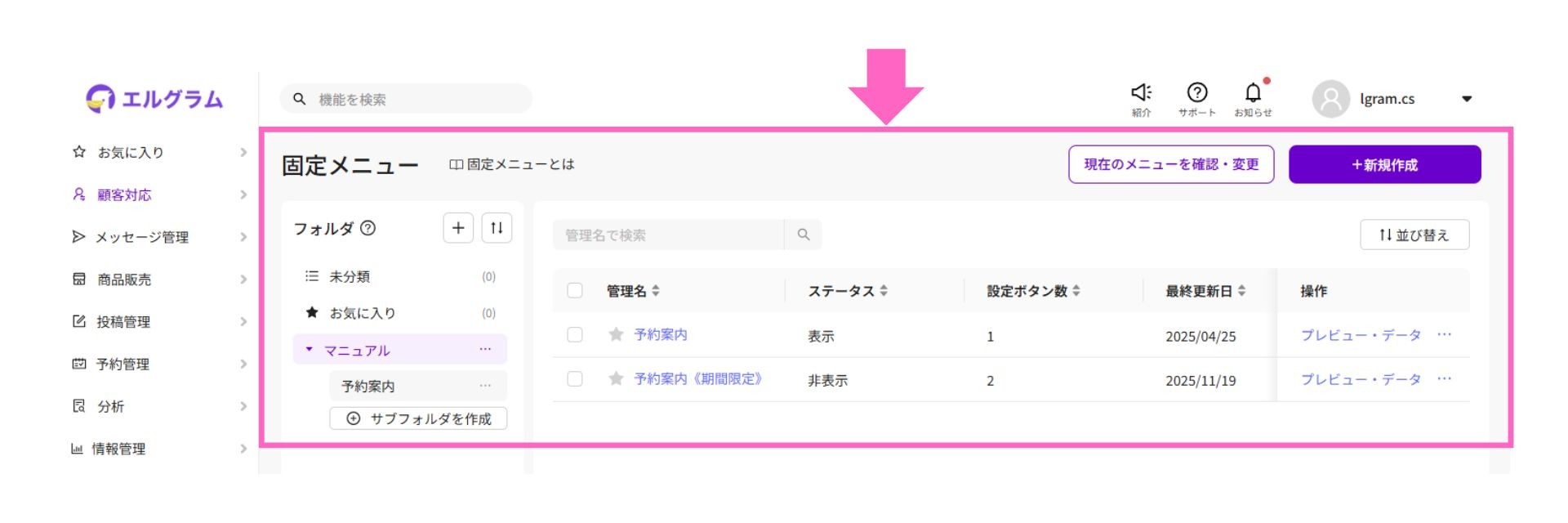Select 商品販売 in the sidebar menu
The width and height of the screenshot is (1568, 523).
123,279
